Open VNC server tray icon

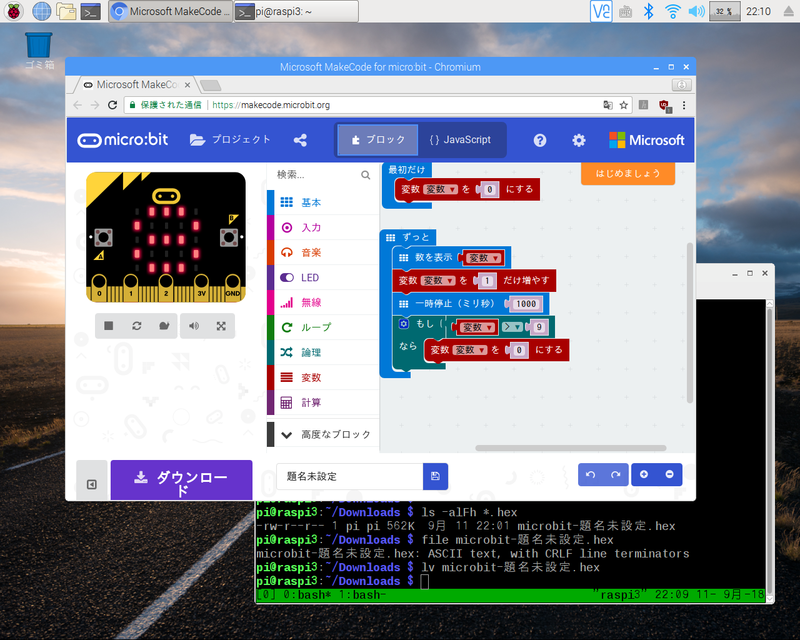point(601,11)
